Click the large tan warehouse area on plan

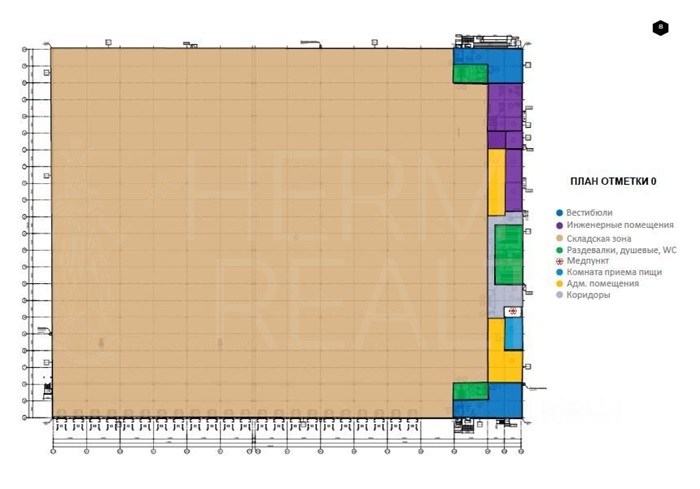coord(250,230)
